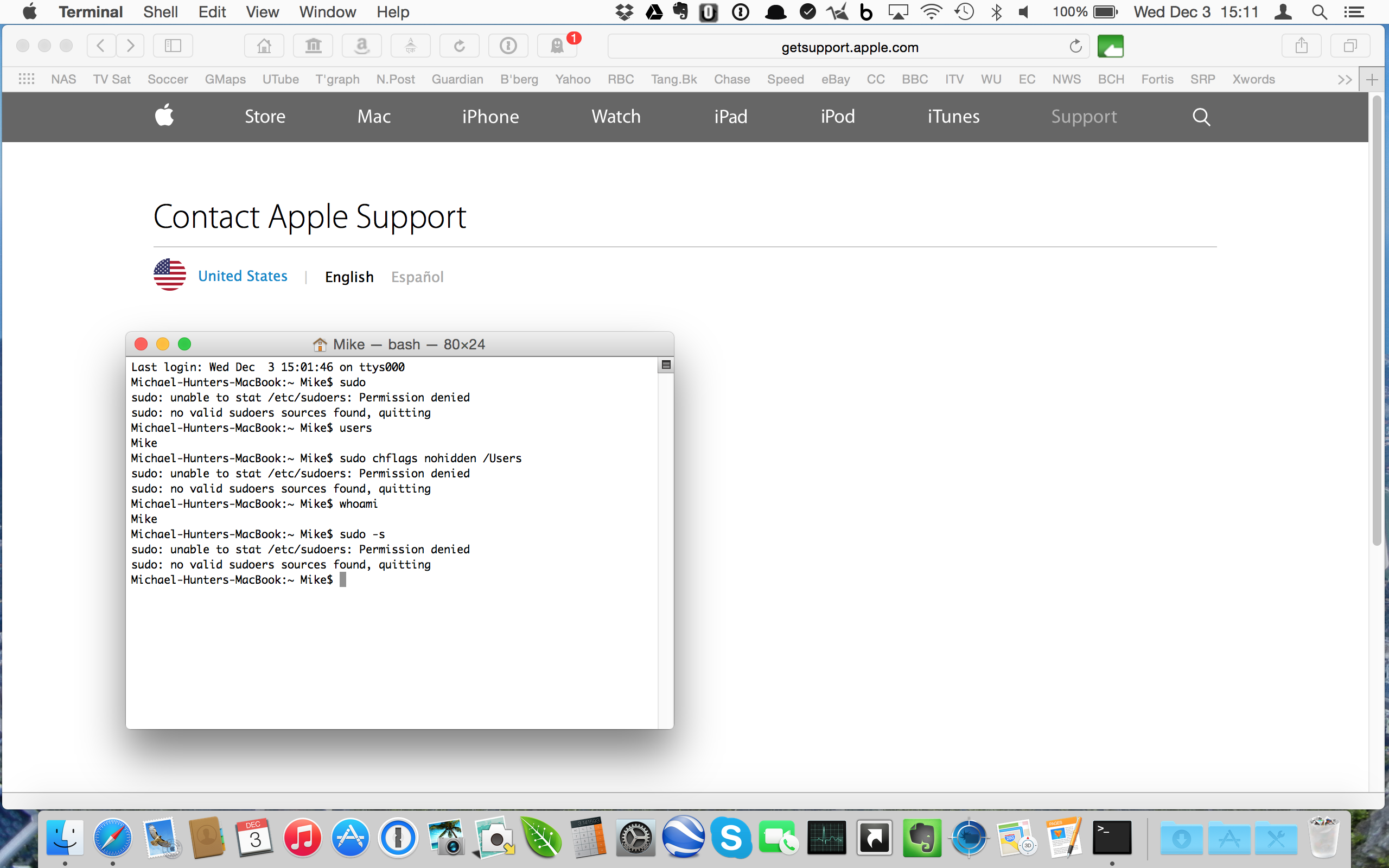The height and width of the screenshot is (868, 1389).
Task: Click the Safari sidebar toggle button
Action: 173,46
